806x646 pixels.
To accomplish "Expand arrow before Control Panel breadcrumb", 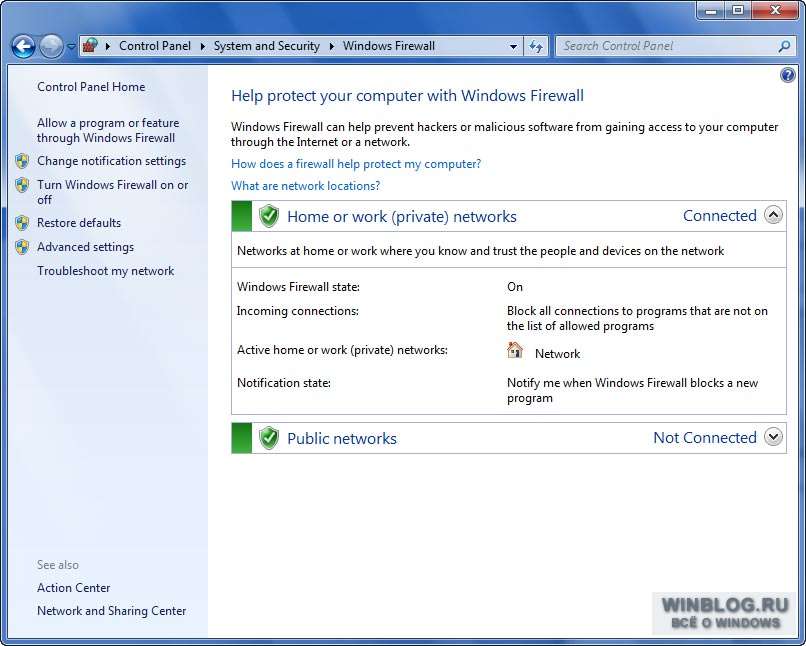I will coord(107,46).
